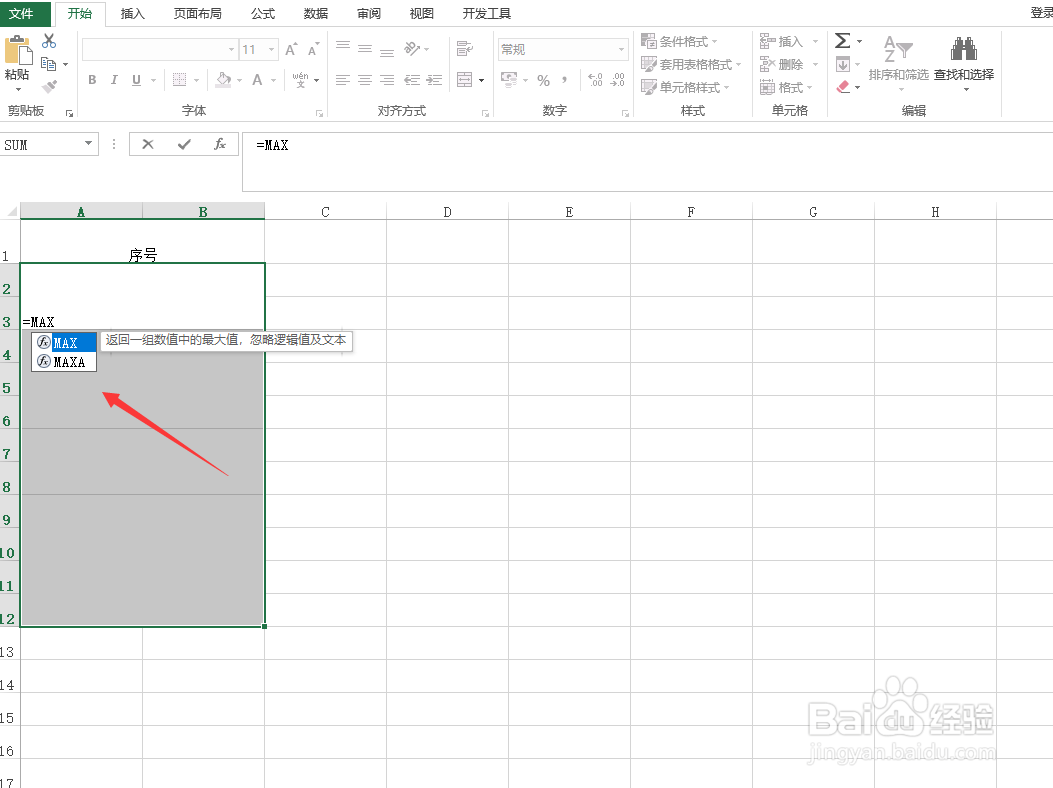
Task: Click the Increase Indent icon
Action: coord(434,80)
